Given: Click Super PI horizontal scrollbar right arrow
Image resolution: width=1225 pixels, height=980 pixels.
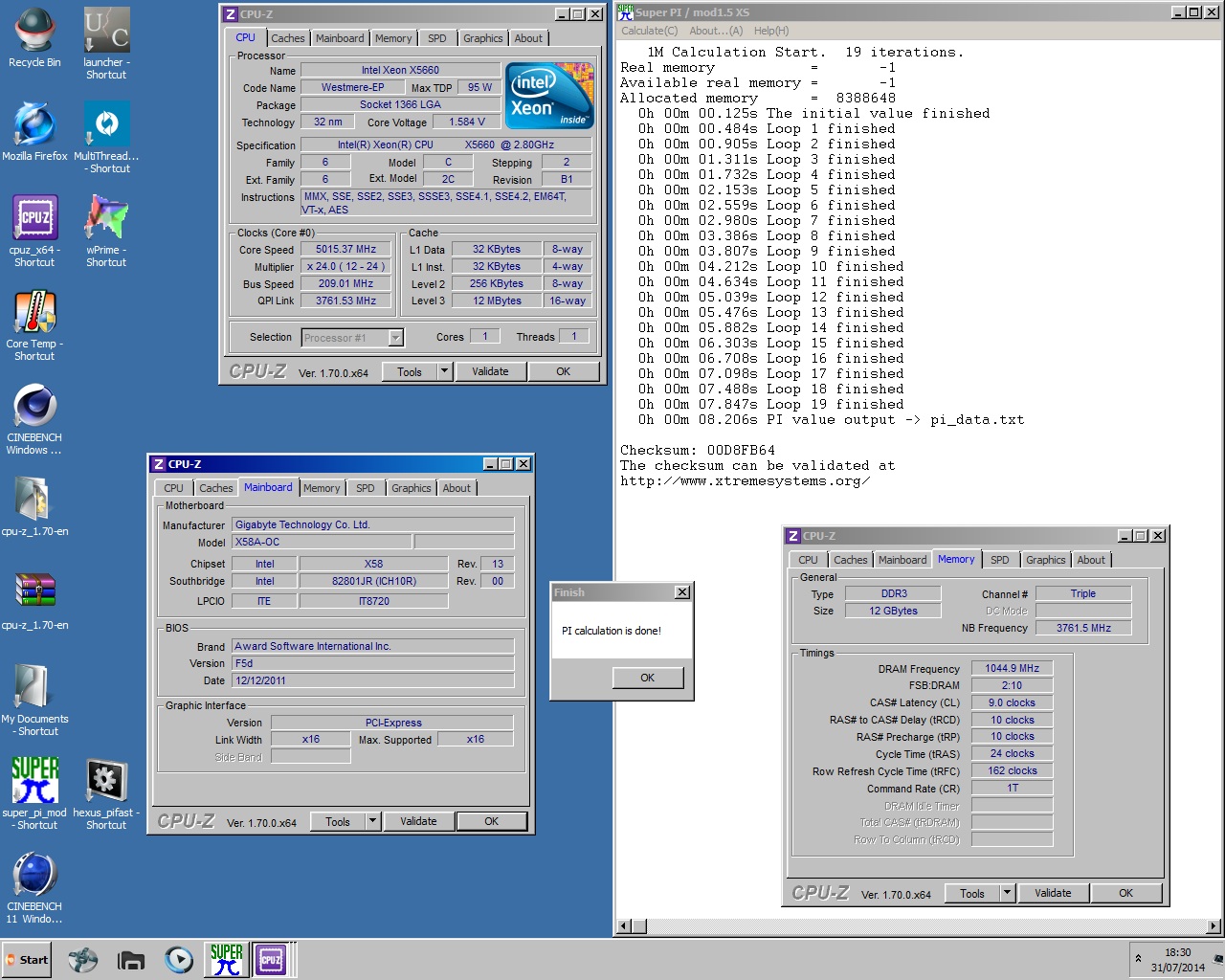Looking at the screenshot, I should tap(1214, 925).
